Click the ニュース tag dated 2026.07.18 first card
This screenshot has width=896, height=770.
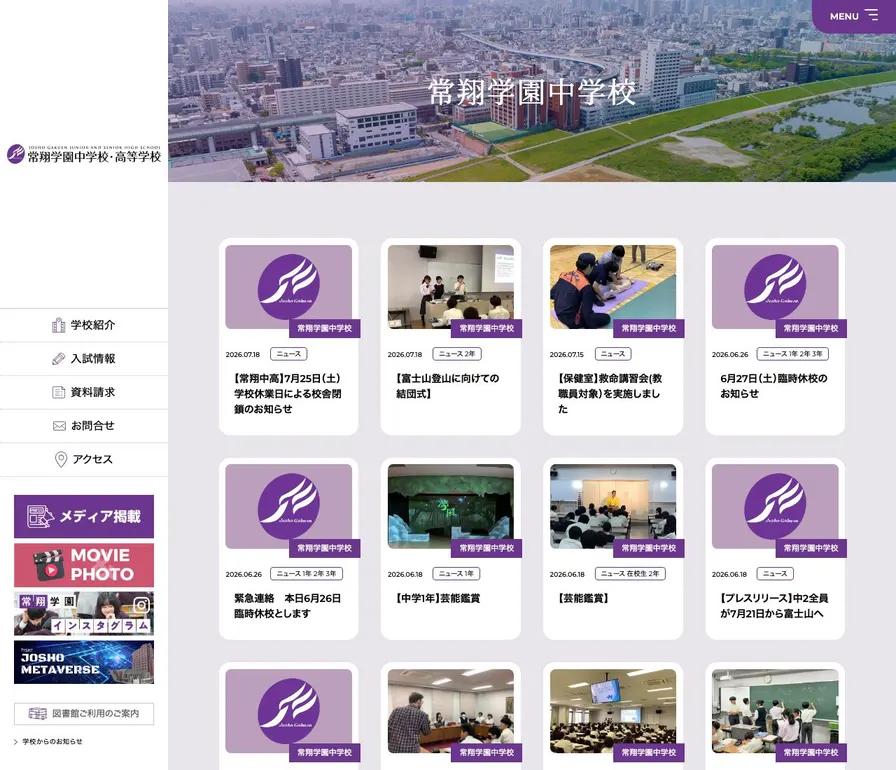pyautogui.click(x=289, y=354)
